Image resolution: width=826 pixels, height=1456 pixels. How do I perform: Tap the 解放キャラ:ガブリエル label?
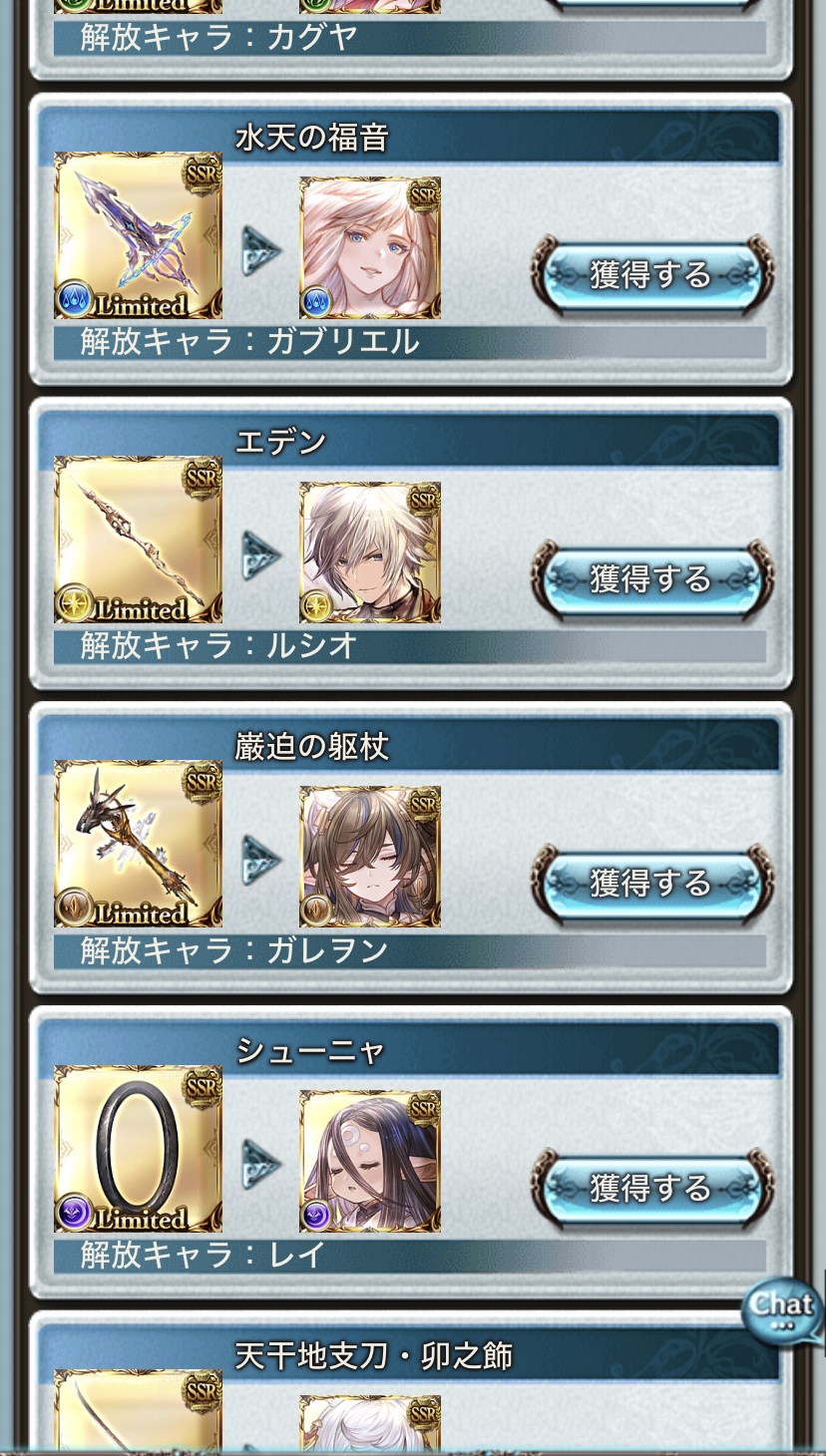[x=249, y=342]
